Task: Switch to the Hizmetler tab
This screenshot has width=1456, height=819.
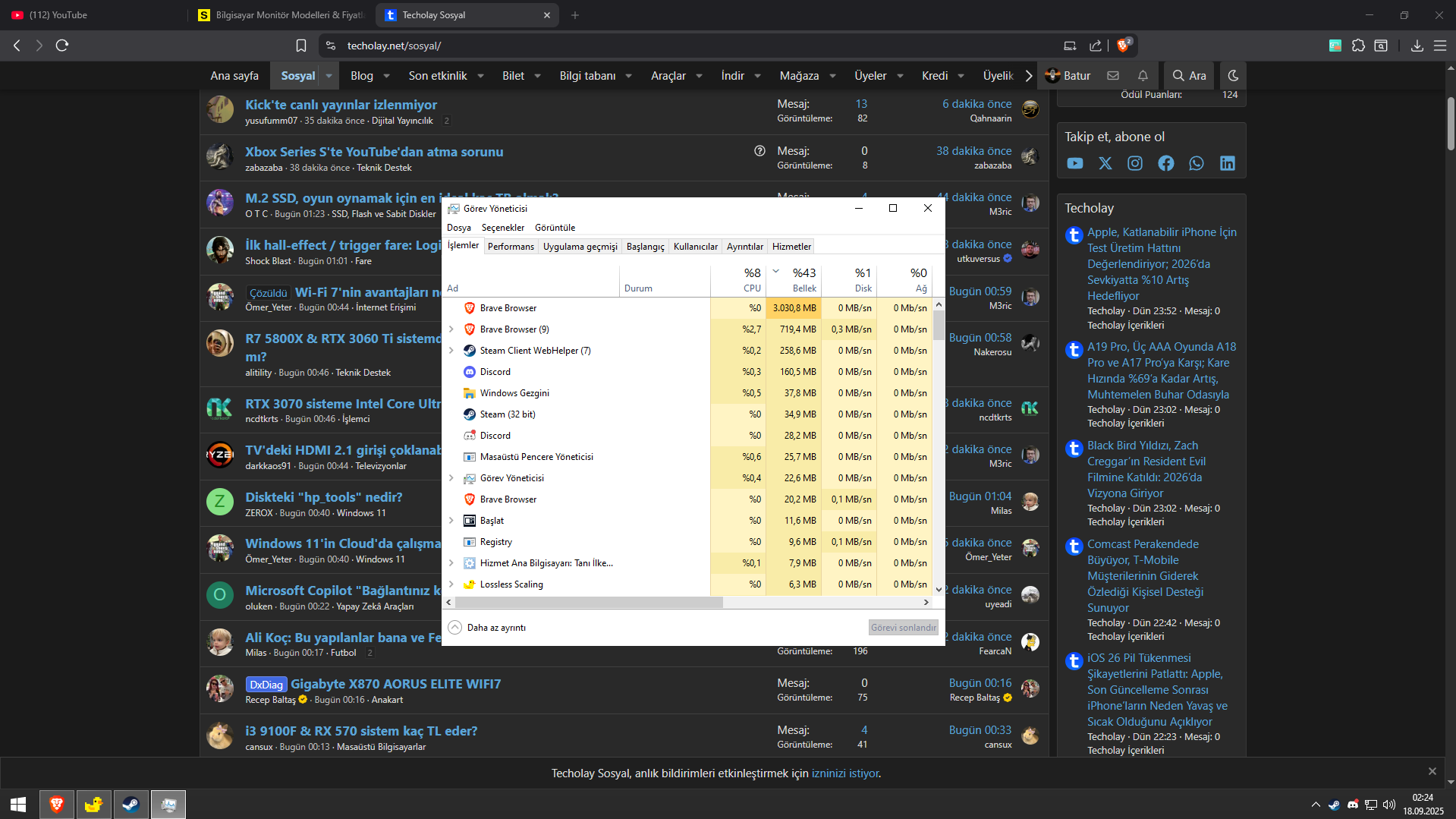Action: 791,247
